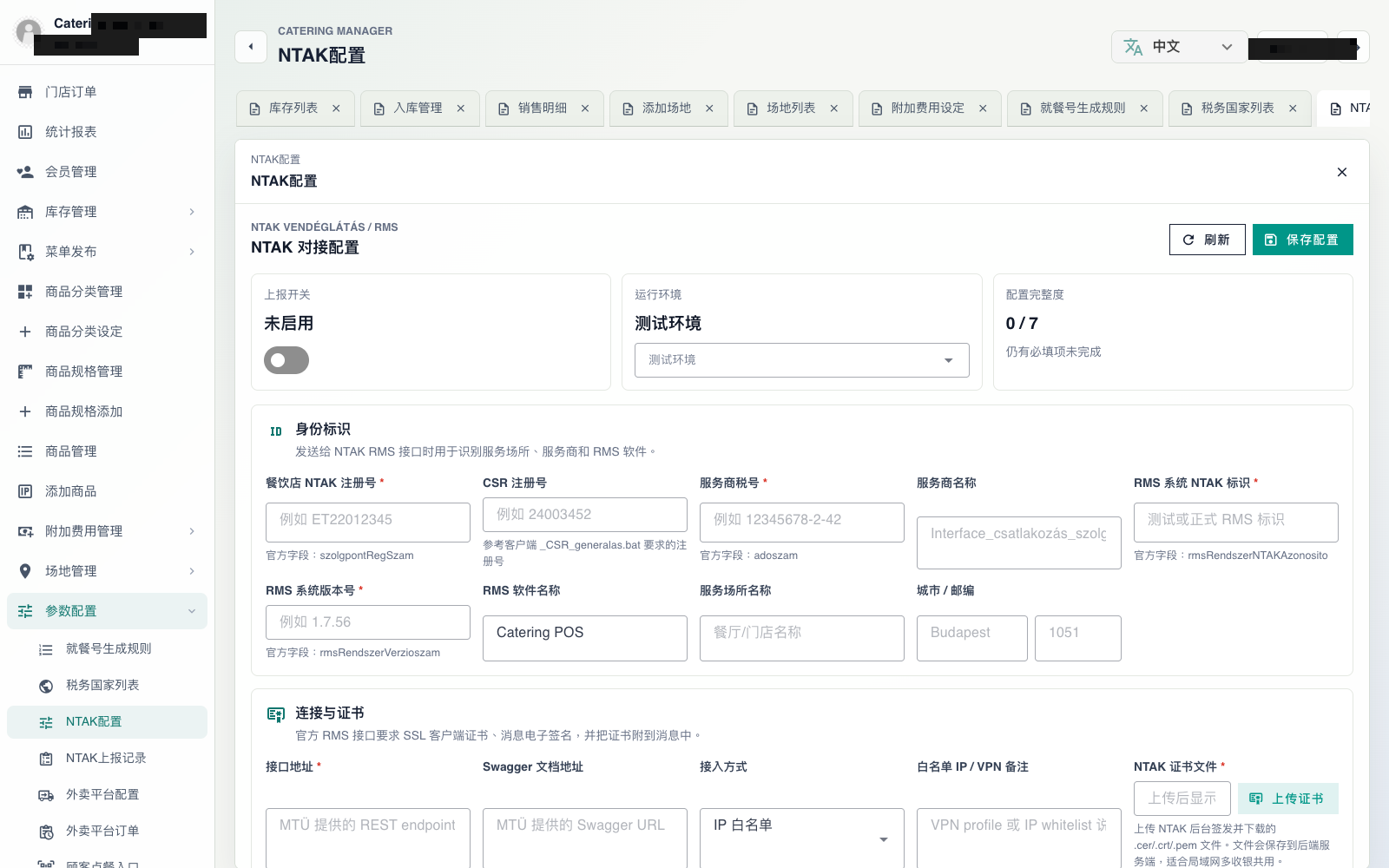Click the 会员管理 people icon
This screenshot has height=868, width=1389.
point(25,172)
